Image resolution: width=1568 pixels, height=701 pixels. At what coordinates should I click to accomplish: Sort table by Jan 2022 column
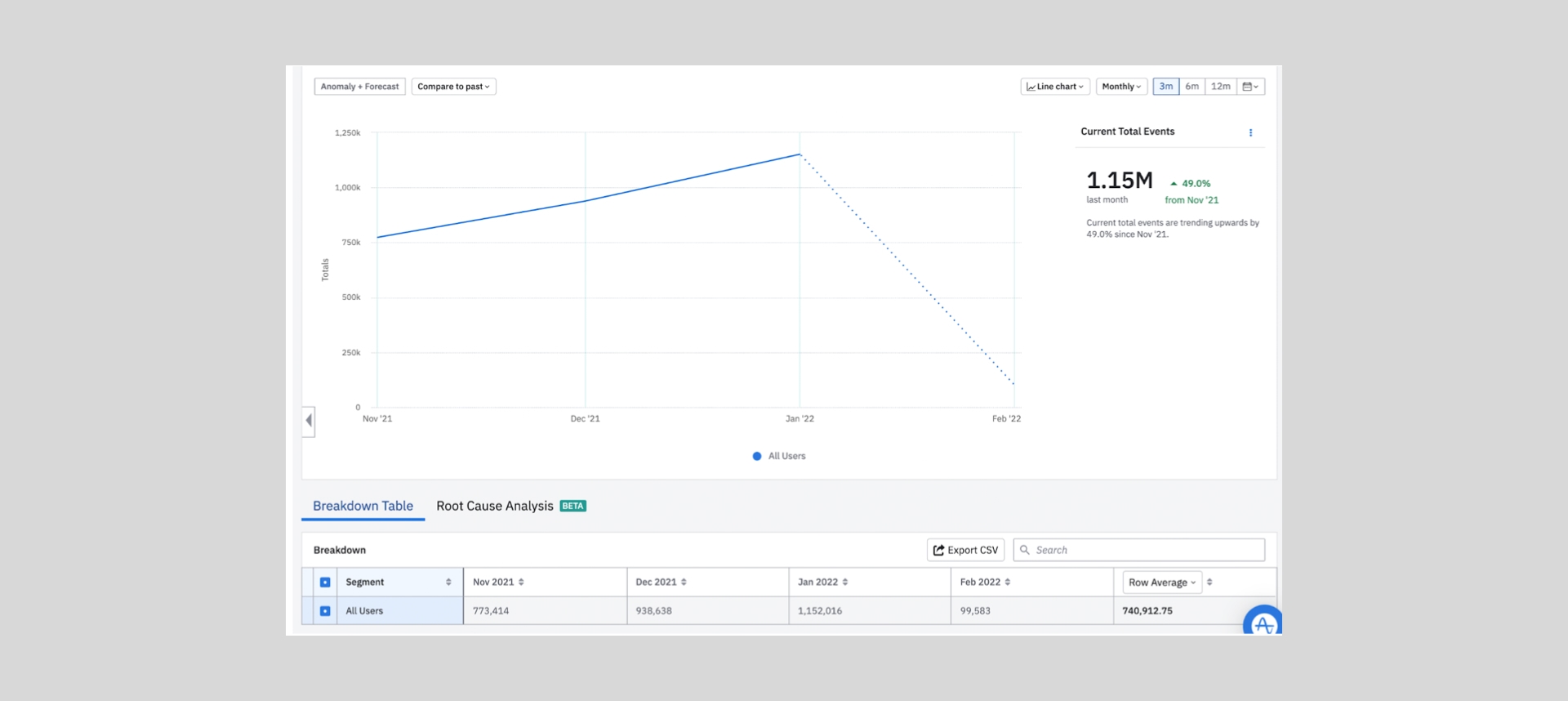coord(845,583)
